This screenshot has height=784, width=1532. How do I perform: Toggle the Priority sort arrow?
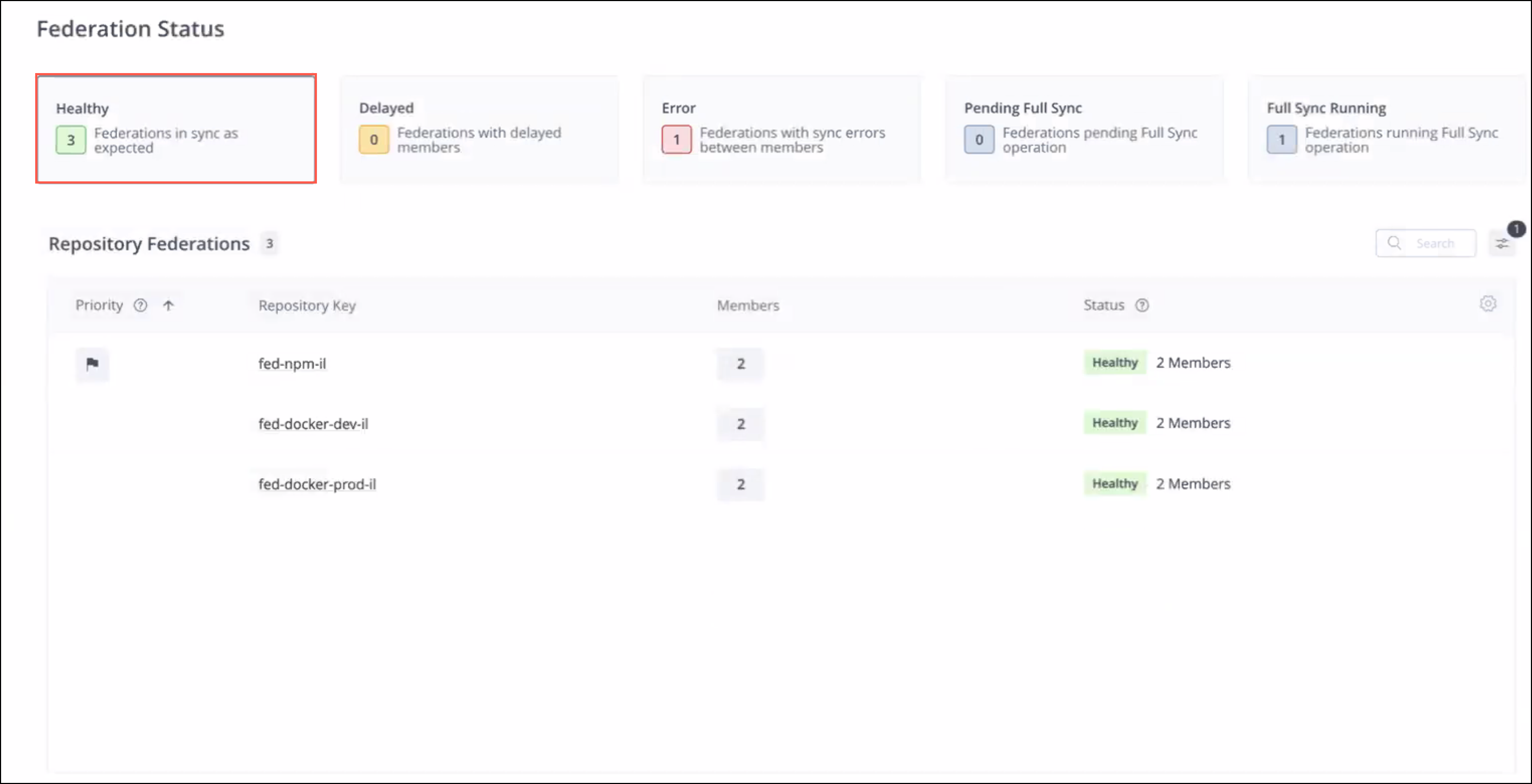coord(168,305)
